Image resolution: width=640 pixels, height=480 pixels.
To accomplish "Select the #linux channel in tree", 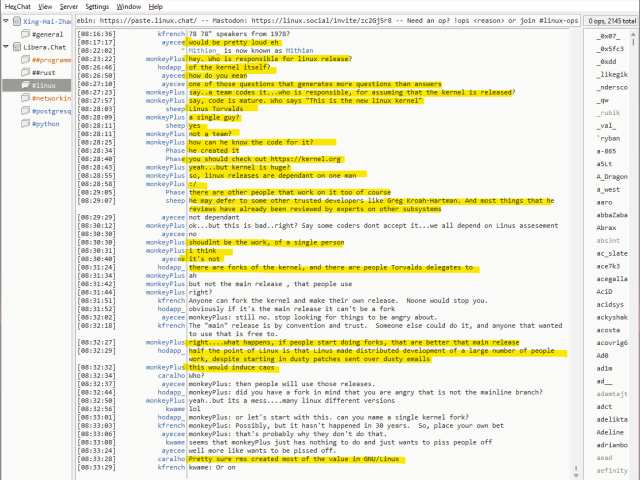I will click(44, 86).
